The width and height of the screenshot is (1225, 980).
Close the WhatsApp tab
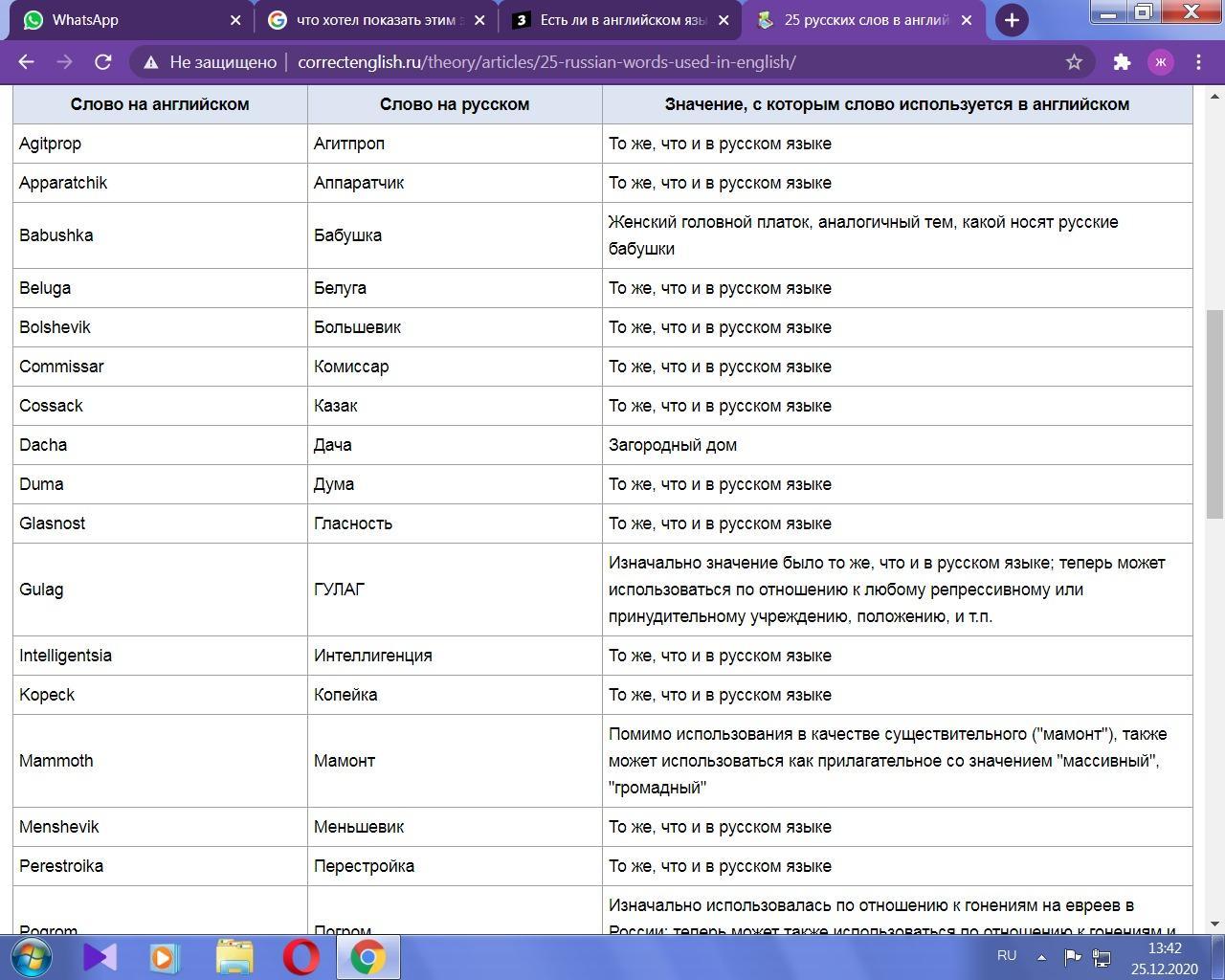[x=235, y=20]
